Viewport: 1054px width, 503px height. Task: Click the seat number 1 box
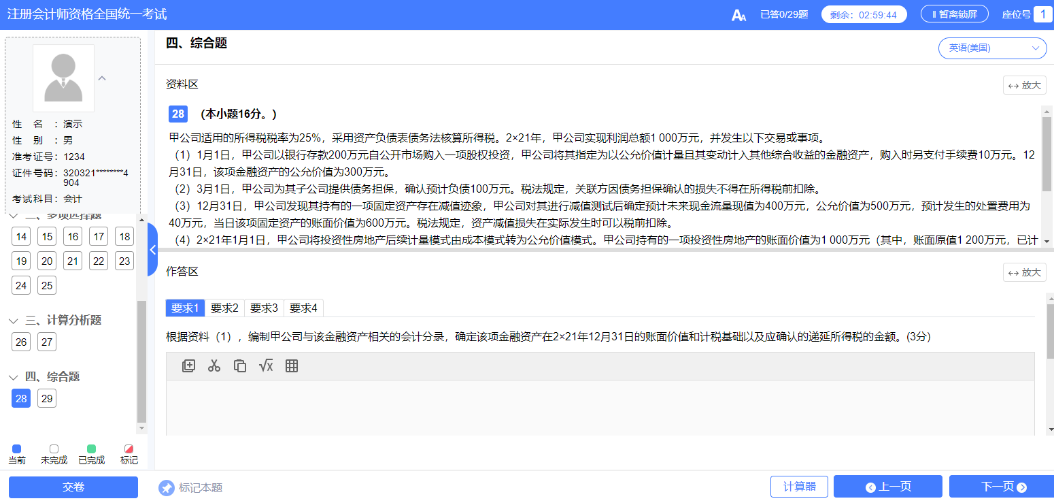click(x=1045, y=14)
